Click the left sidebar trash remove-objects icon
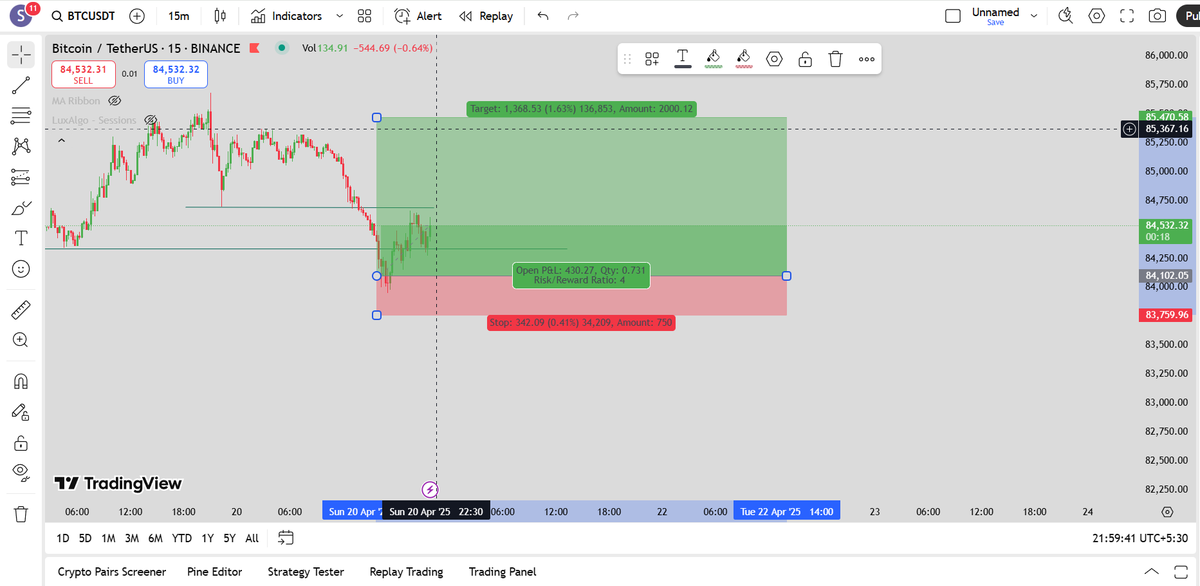This screenshot has height=586, width=1200. [21, 514]
